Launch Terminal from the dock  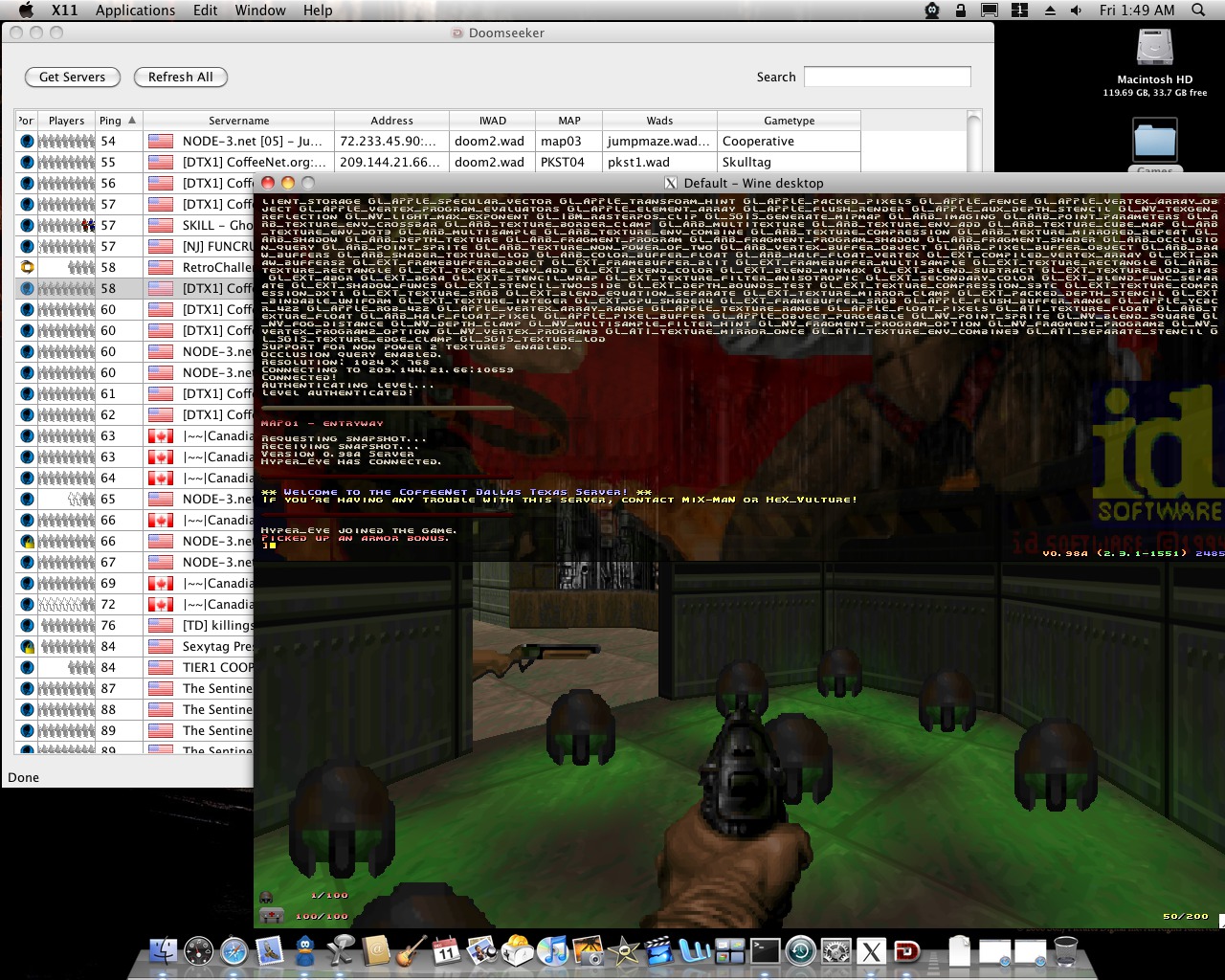coord(766,951)
